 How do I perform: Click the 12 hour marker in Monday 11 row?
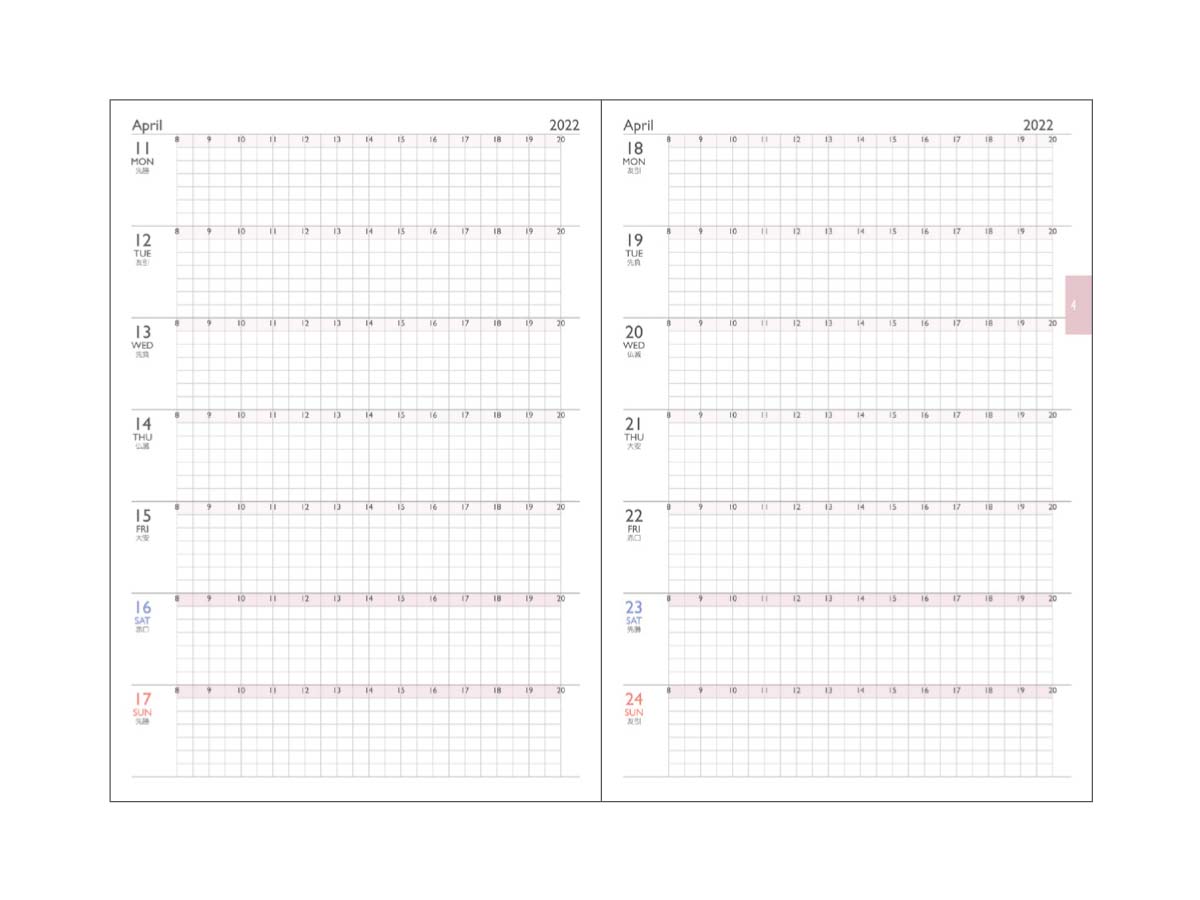pyautogui.click(x=305, y=140)
